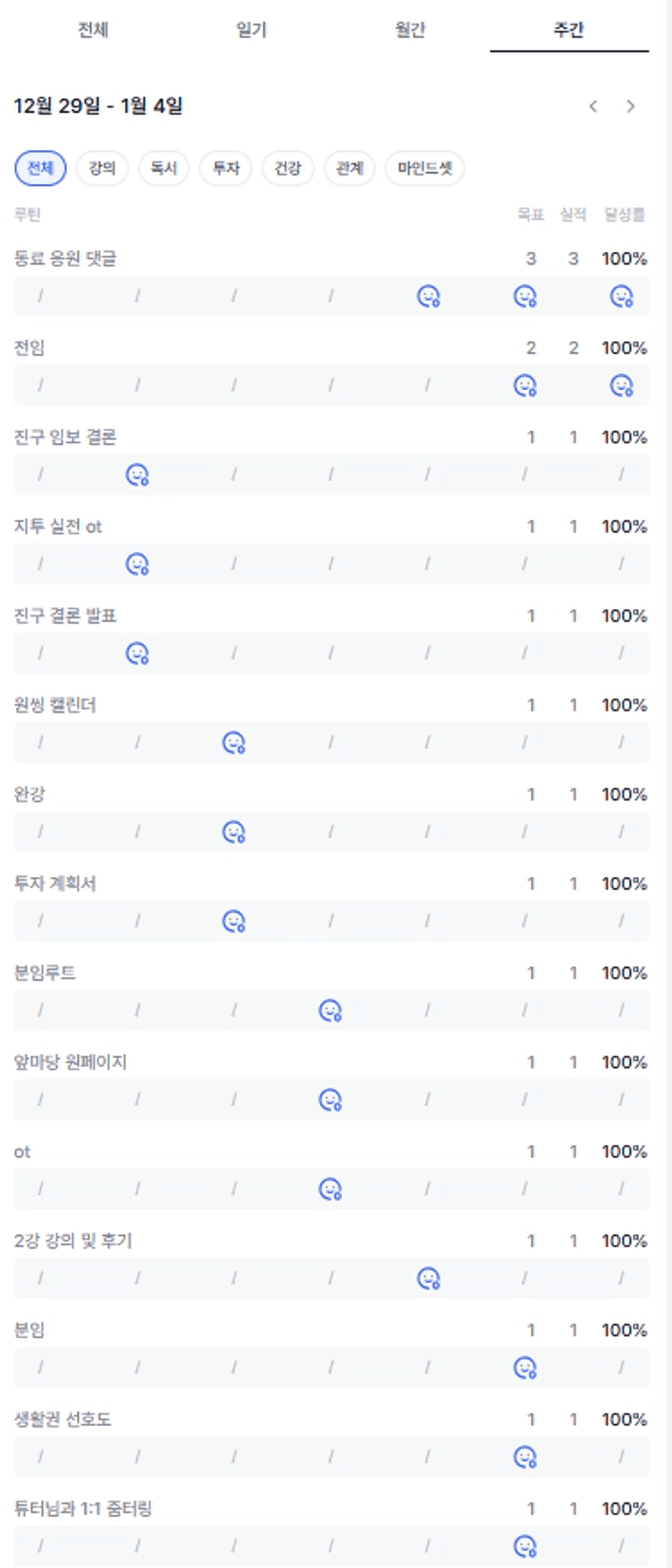This screenshot has height=1568, width=672.
Task: Click the smiley icon in 완강 row
Action: coord(234,832)
